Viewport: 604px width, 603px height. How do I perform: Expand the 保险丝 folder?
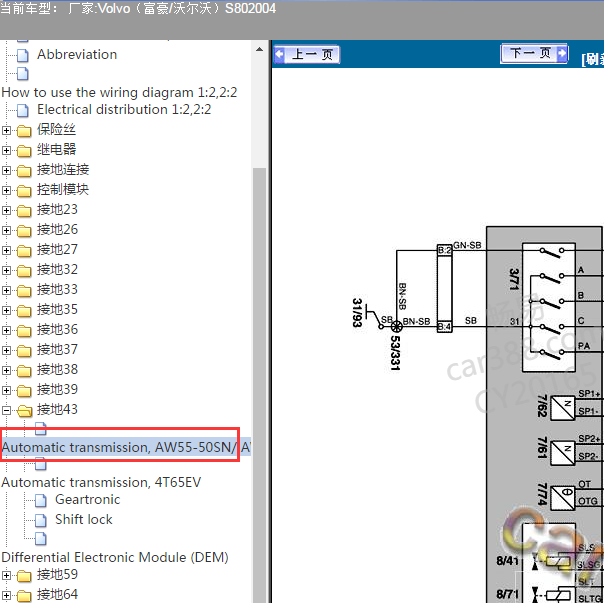point(6,131)
